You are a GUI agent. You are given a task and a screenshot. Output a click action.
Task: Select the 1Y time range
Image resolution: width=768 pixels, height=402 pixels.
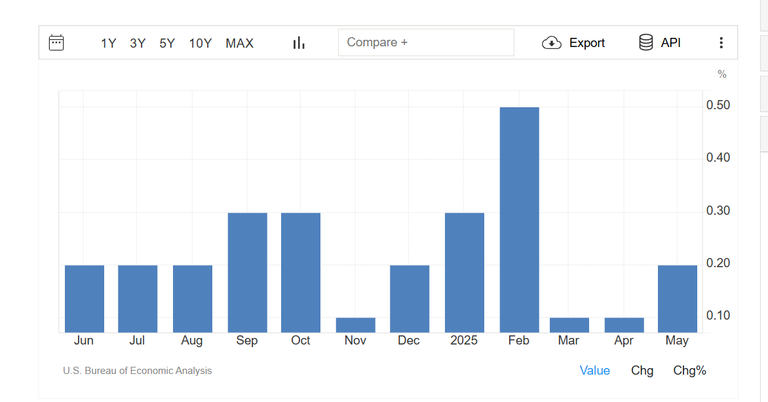tap(108, 43)
